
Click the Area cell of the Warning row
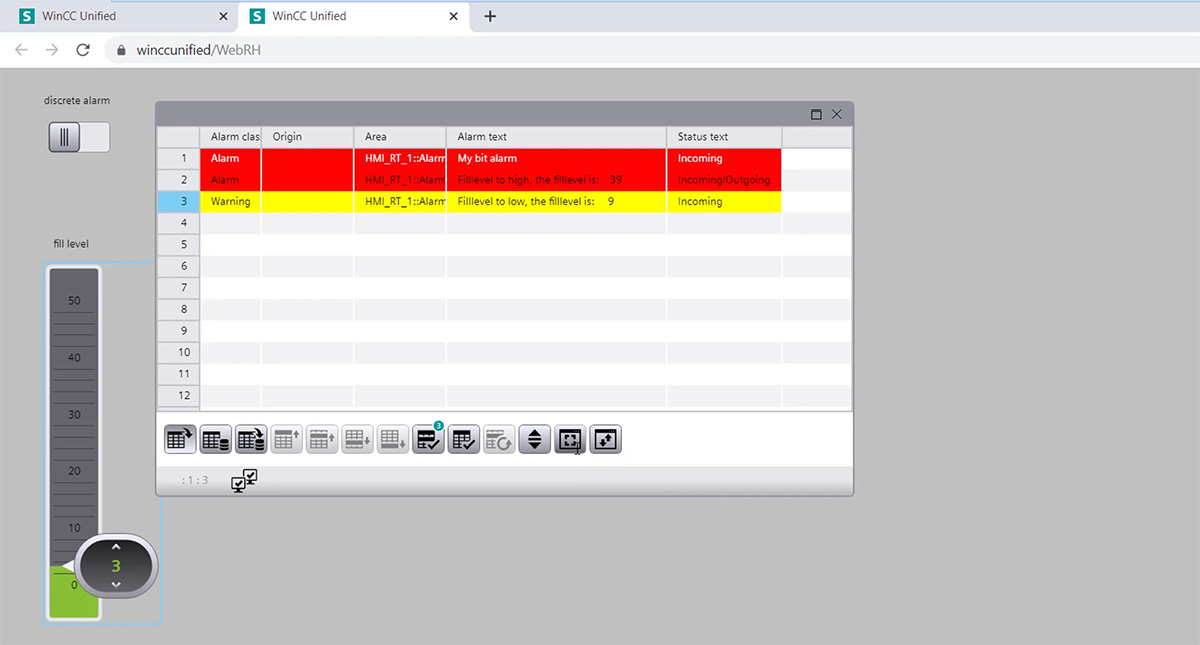[x=400, y=202]
